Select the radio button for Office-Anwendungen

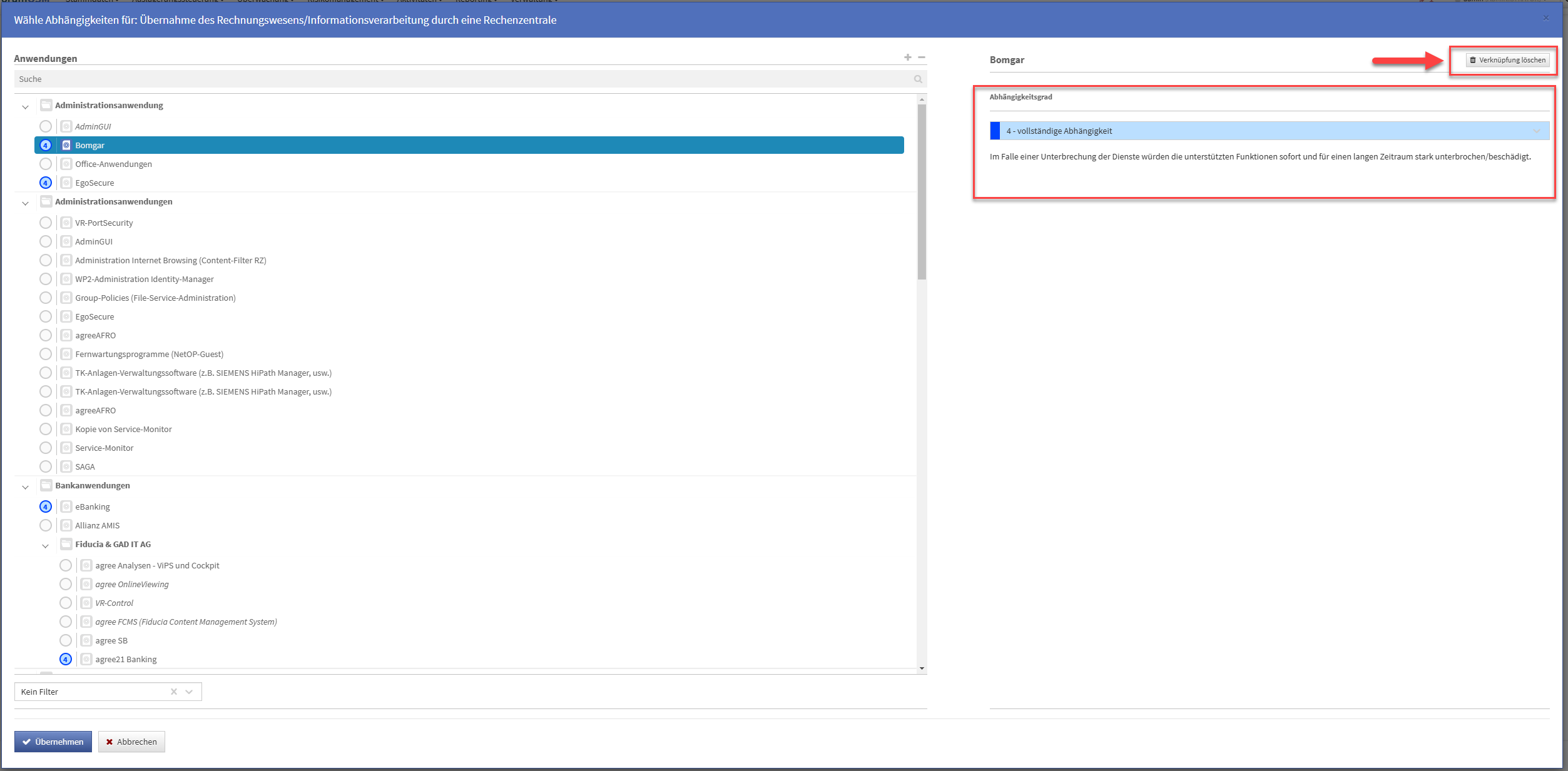[x=46, y=164]
